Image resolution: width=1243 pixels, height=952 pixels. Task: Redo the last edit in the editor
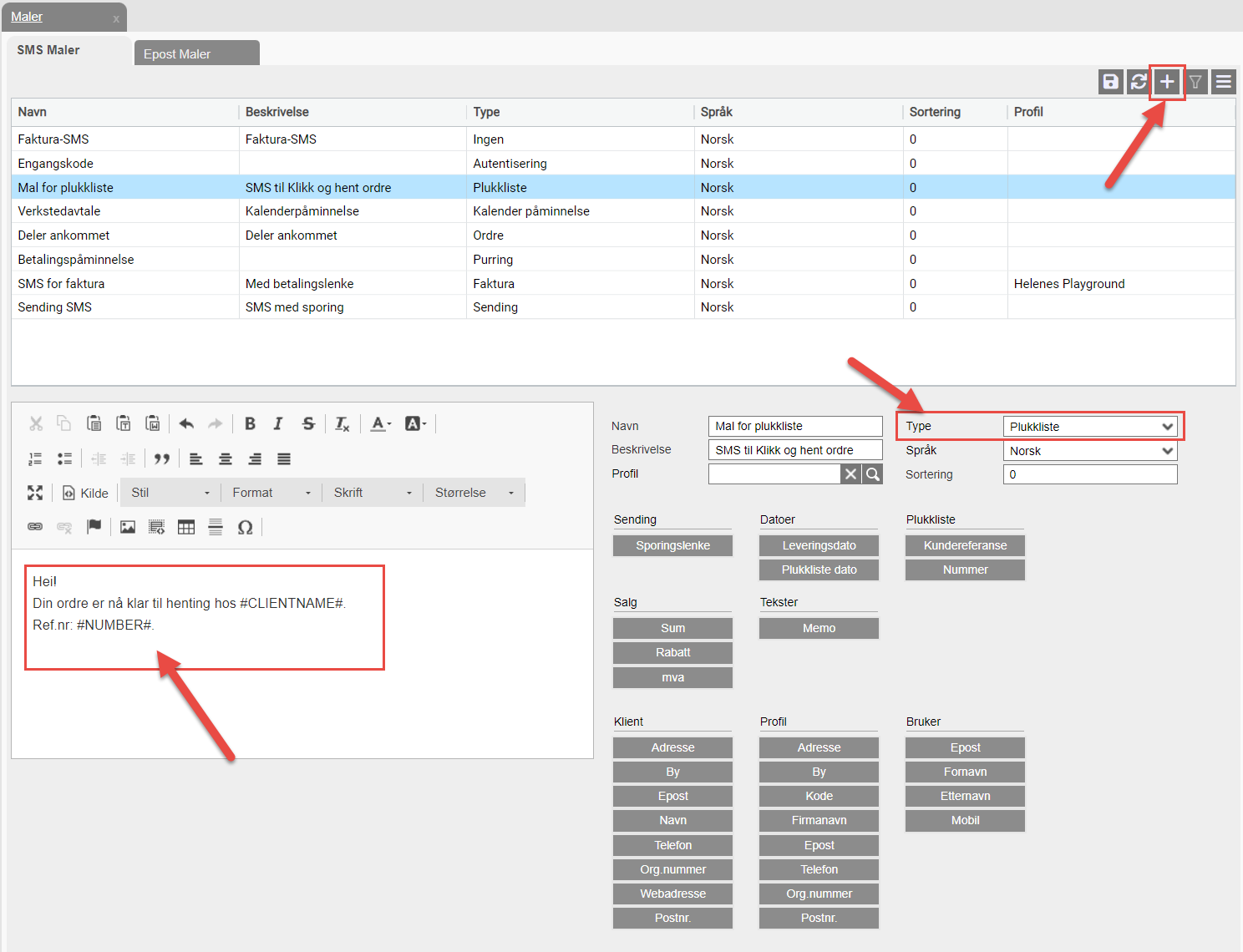(216, 423)
